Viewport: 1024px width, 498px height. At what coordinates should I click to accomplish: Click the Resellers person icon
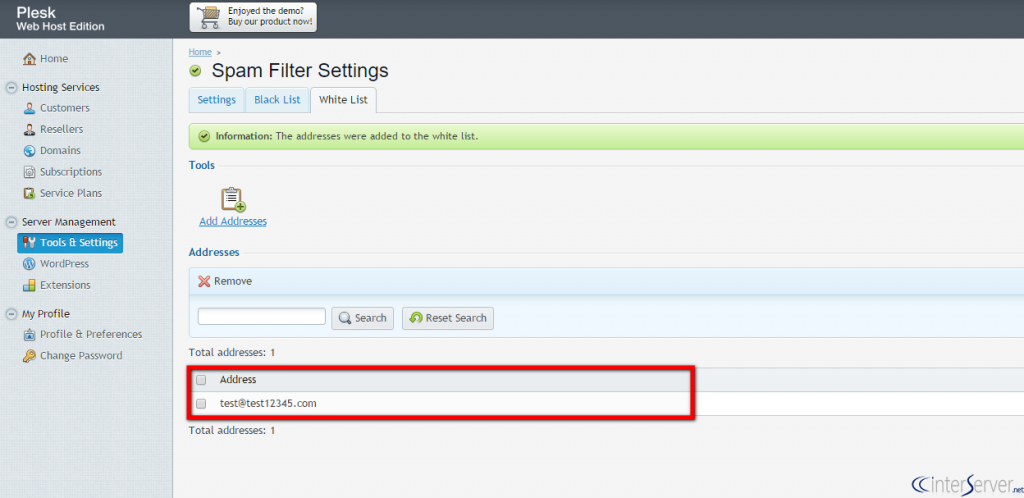click(29, 129)
